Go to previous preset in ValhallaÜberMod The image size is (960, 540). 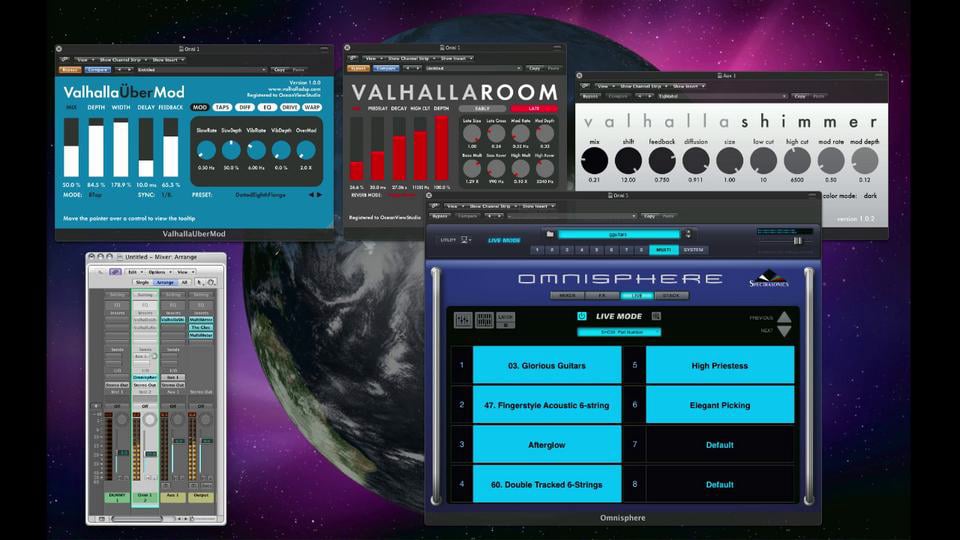pyautogui.click(x=311, y=195)
